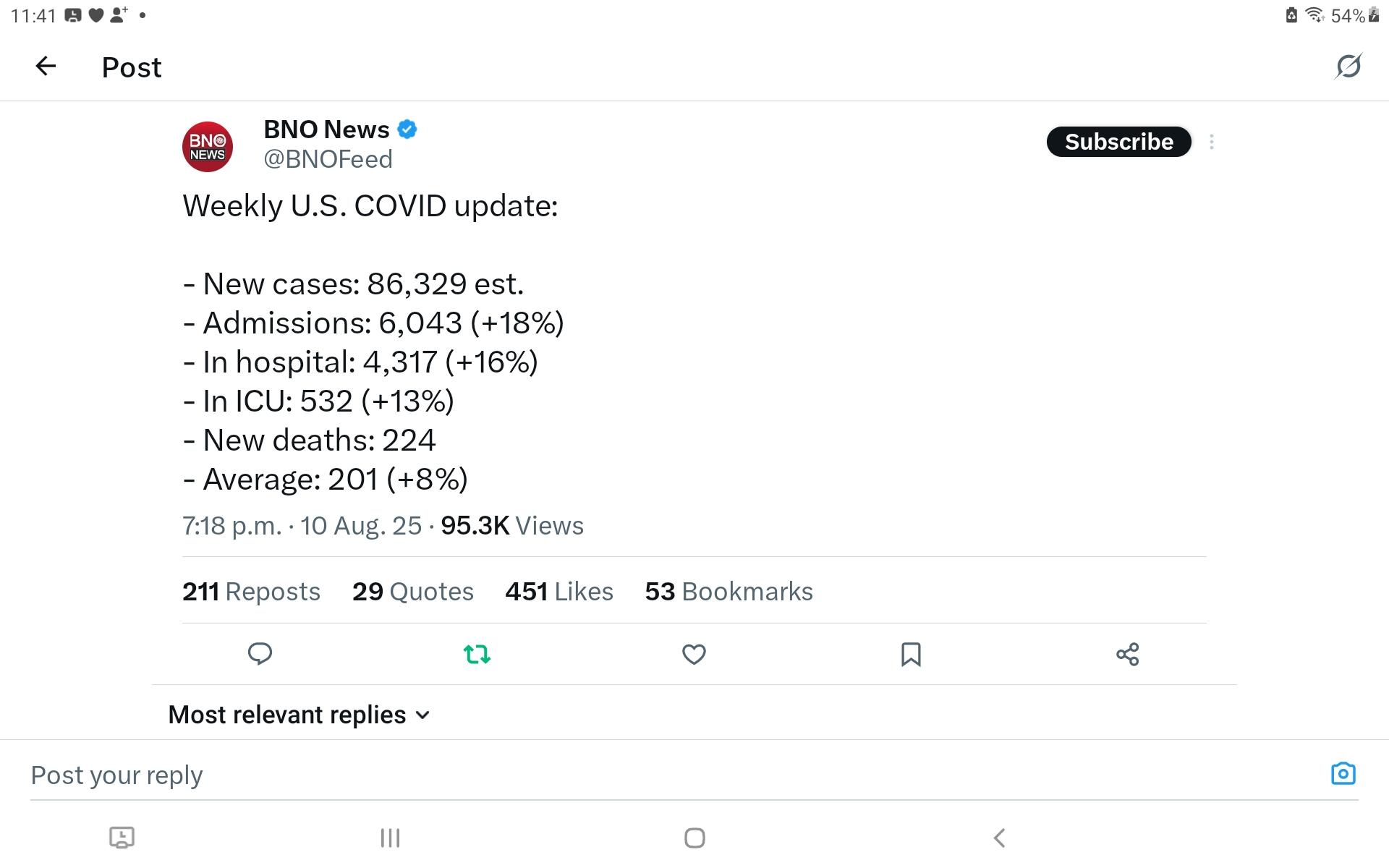Open the Grok icon in top right
The height and width of the screenshot is (868, 1389).
coord(1348,67)
